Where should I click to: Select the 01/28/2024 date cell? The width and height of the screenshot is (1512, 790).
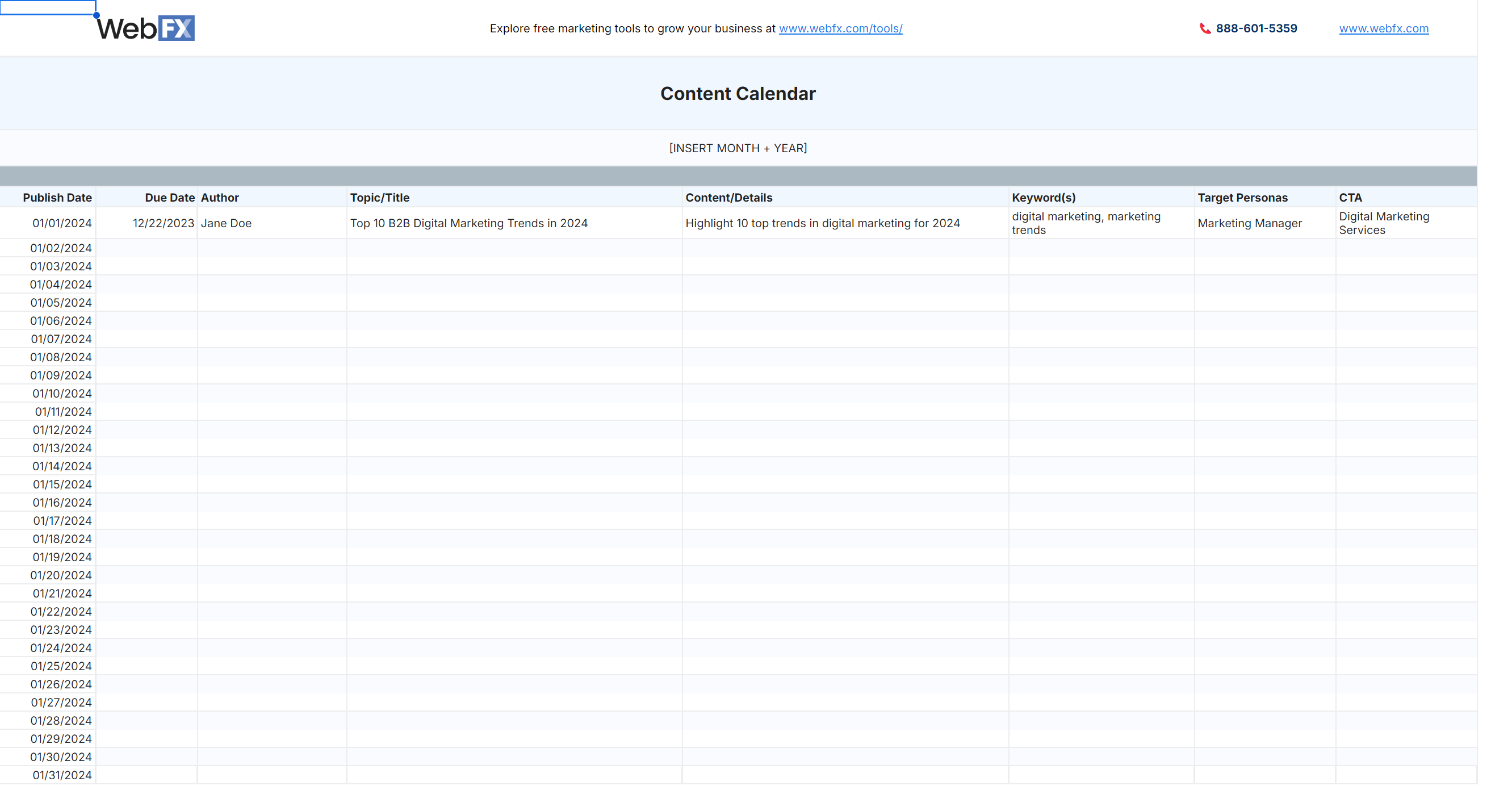[48, 721]
